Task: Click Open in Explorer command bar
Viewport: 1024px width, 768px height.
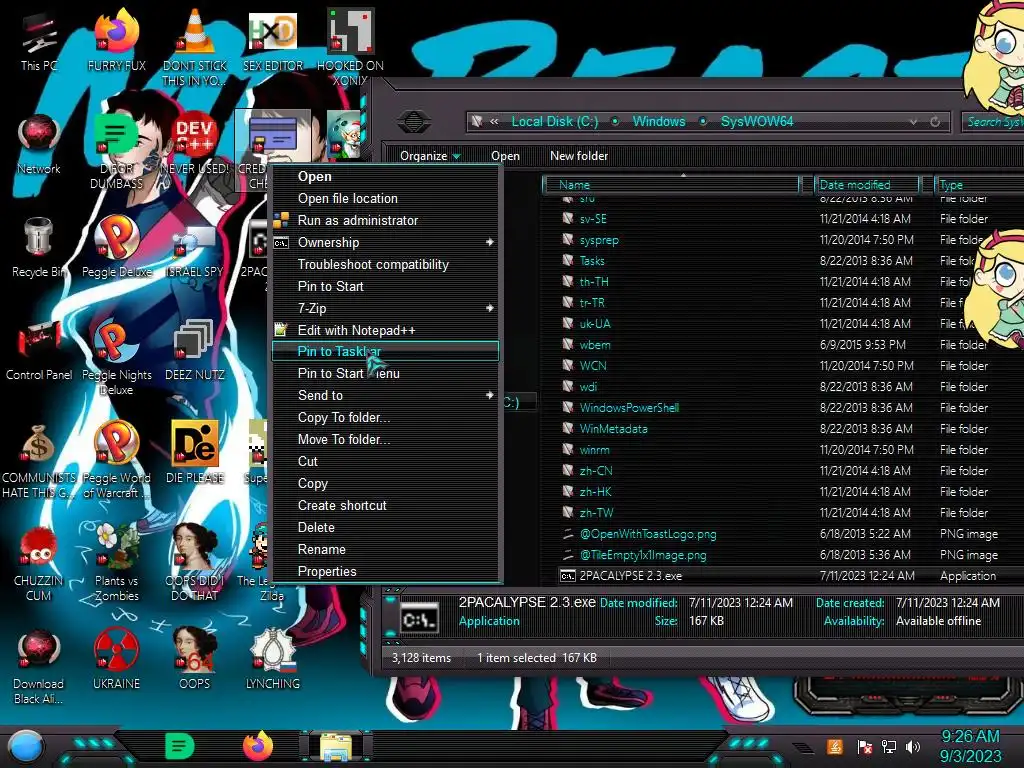Action: point(505,155)
